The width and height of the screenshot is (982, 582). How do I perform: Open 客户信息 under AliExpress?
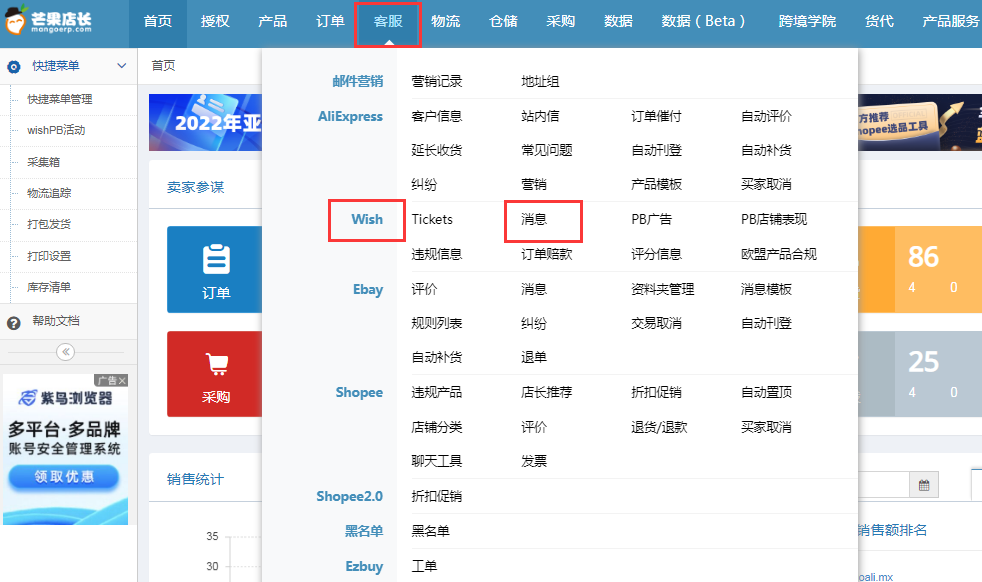tap(437, 116)
